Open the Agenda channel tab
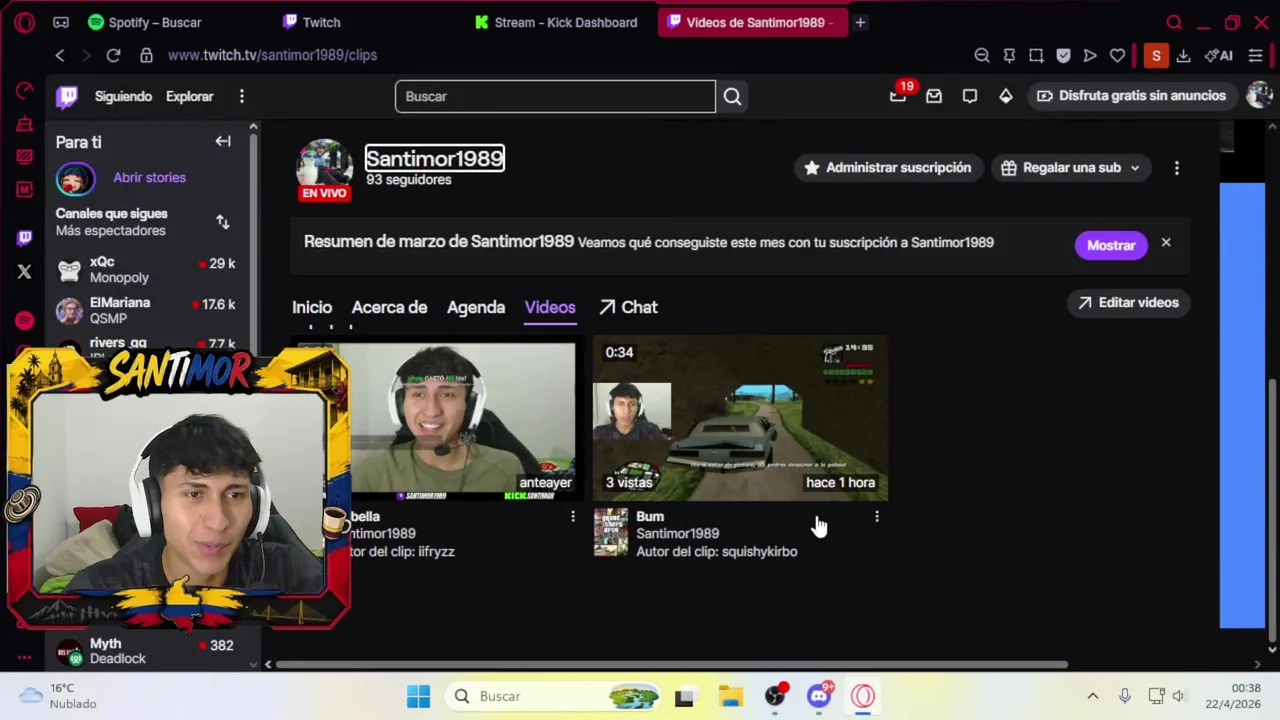The image size is (1280, 720). (x=476, y=307)
